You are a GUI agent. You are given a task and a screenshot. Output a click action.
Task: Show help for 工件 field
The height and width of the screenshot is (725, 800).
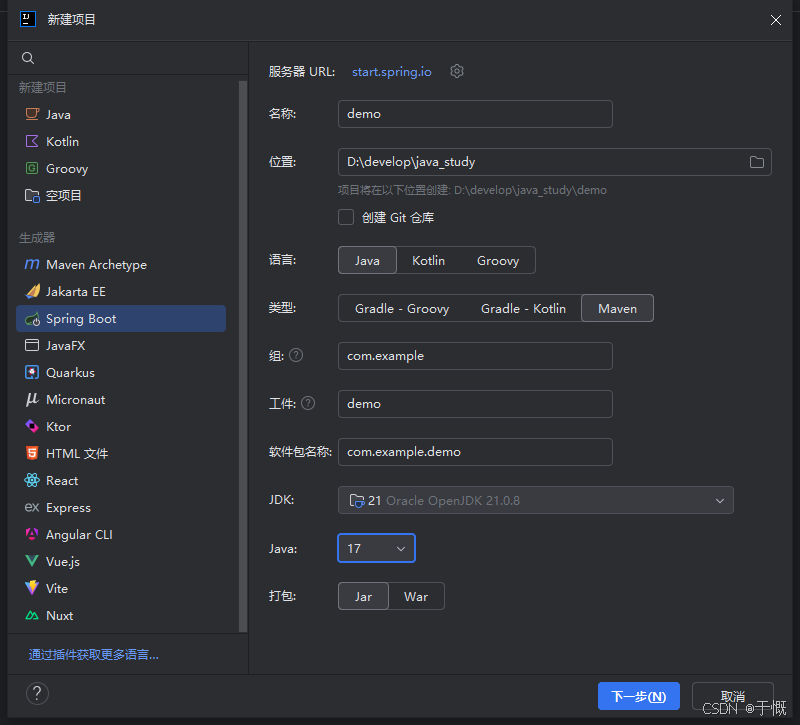[x=308, y=404]
